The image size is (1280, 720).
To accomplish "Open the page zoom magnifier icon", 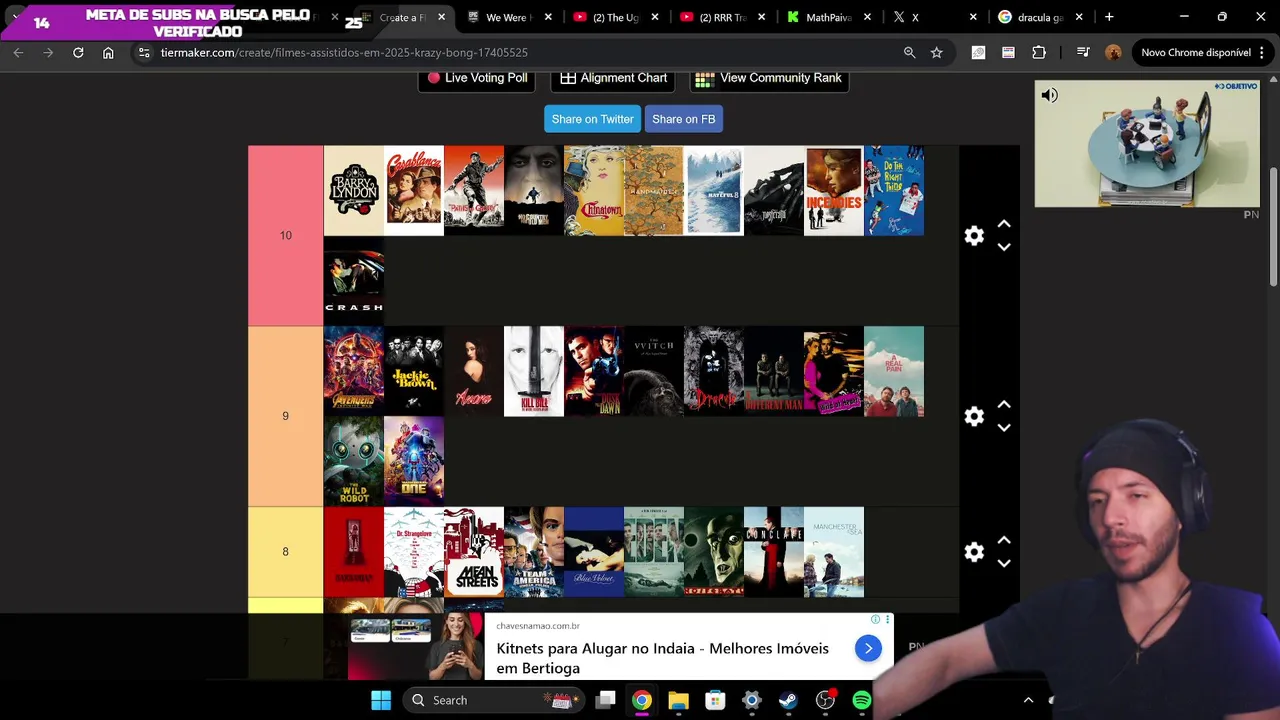I will (x=909, y=52).
